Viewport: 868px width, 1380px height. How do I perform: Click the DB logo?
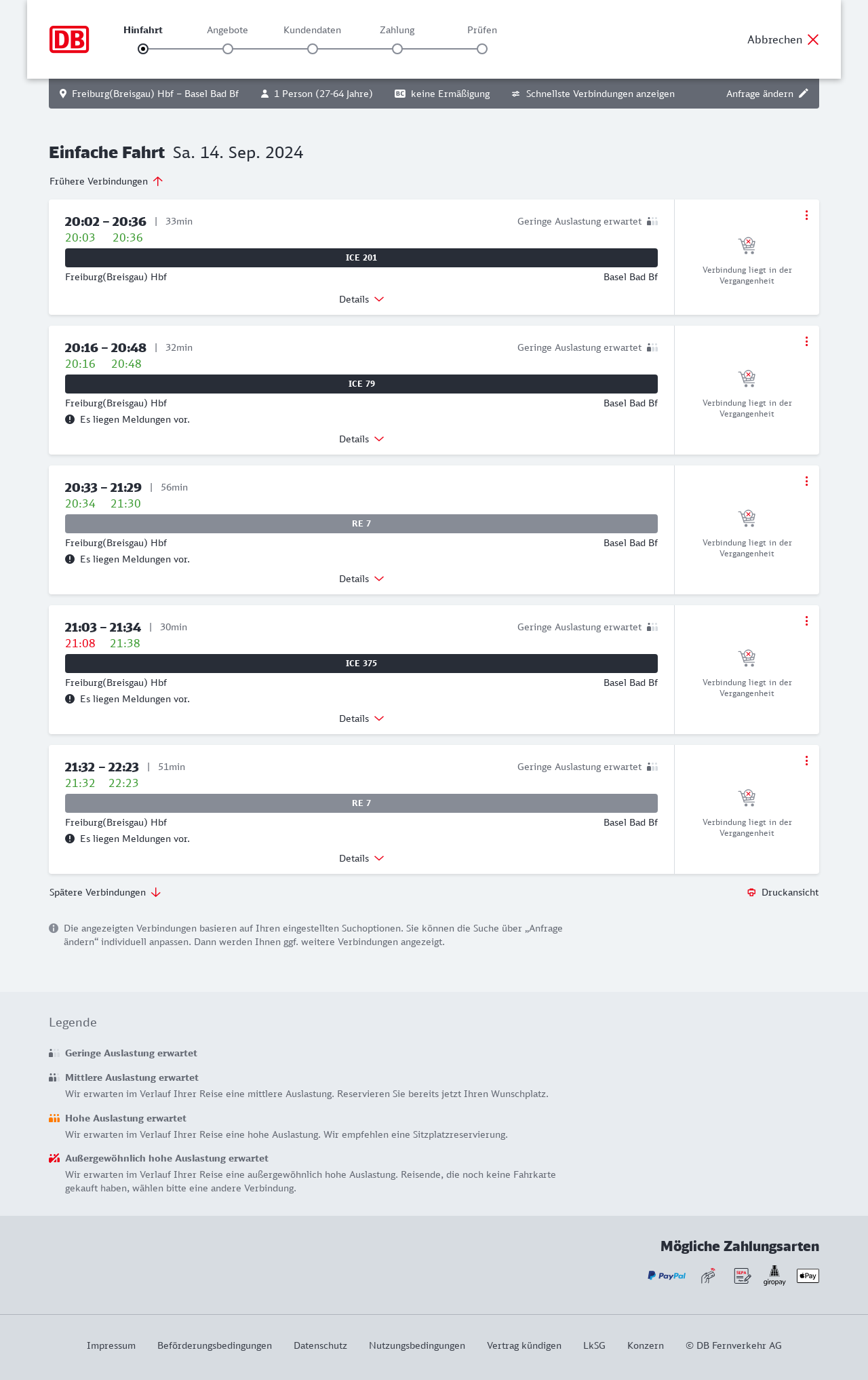pos(69,39)
